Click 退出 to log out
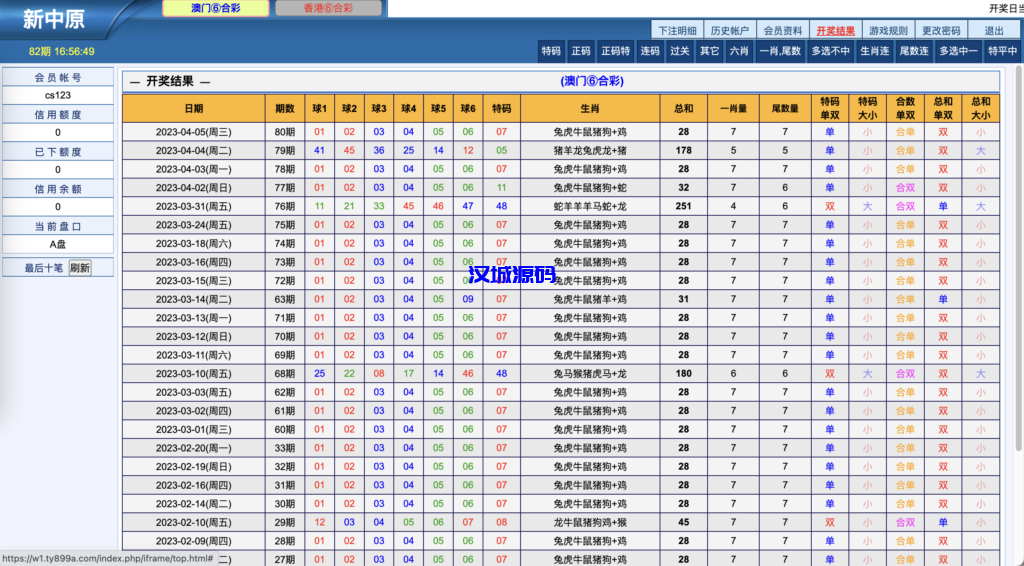Screen dimensions: 1024x566 pyautogui.click(x=994, y=30)
